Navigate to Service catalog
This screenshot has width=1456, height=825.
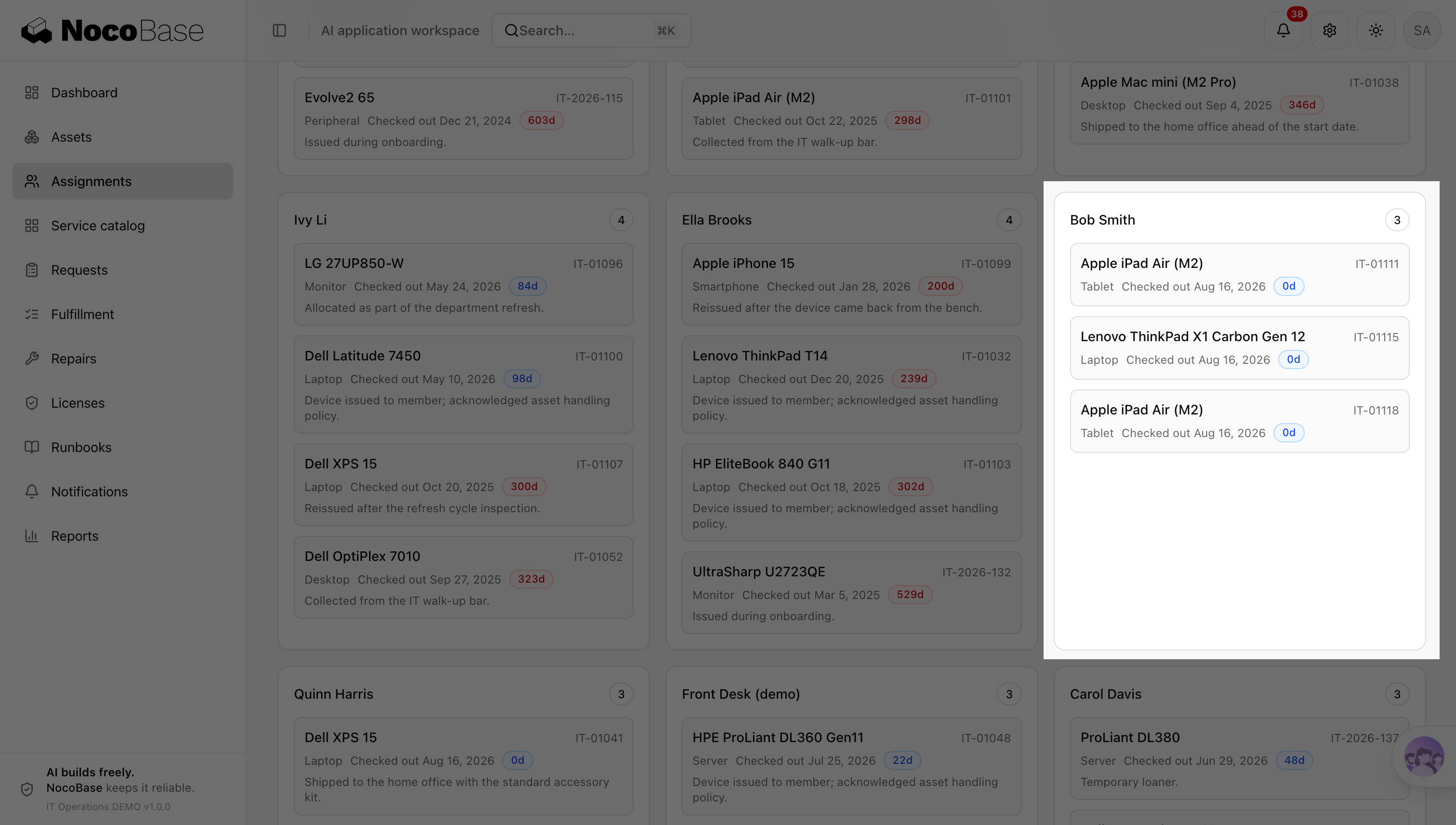pyautogui.click(x=122, y=226)
